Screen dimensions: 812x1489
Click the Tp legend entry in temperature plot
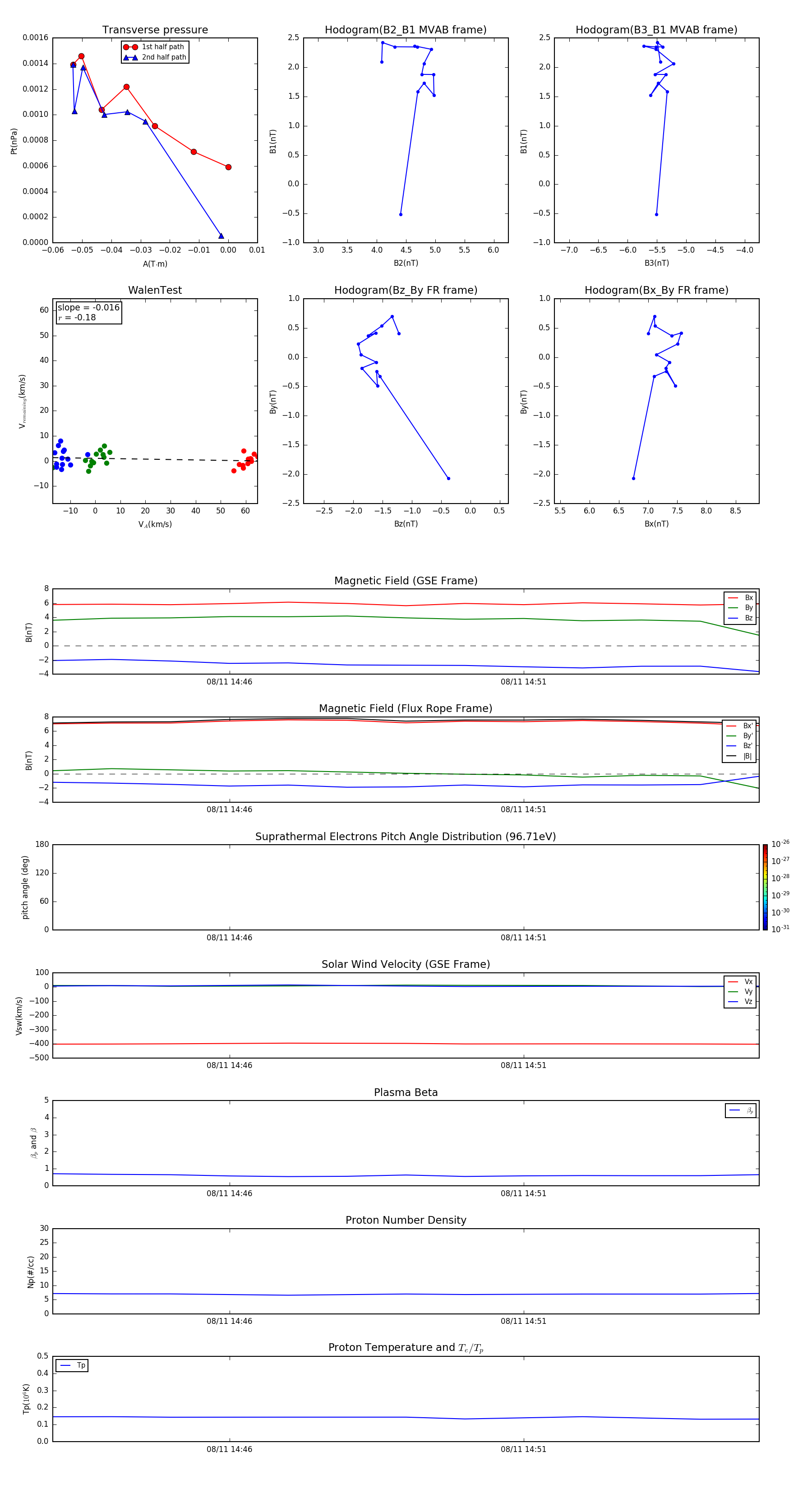click(x=72, y=1365)
